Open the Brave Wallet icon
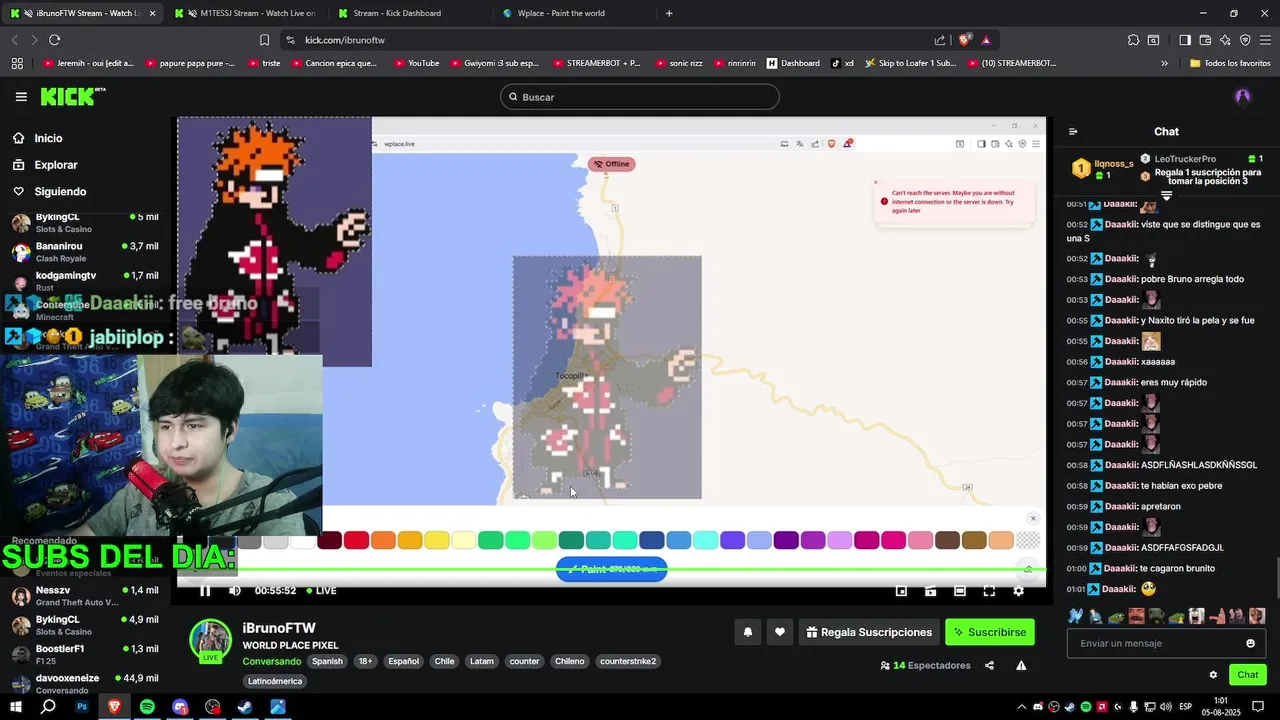 [x=1205, y=40]
